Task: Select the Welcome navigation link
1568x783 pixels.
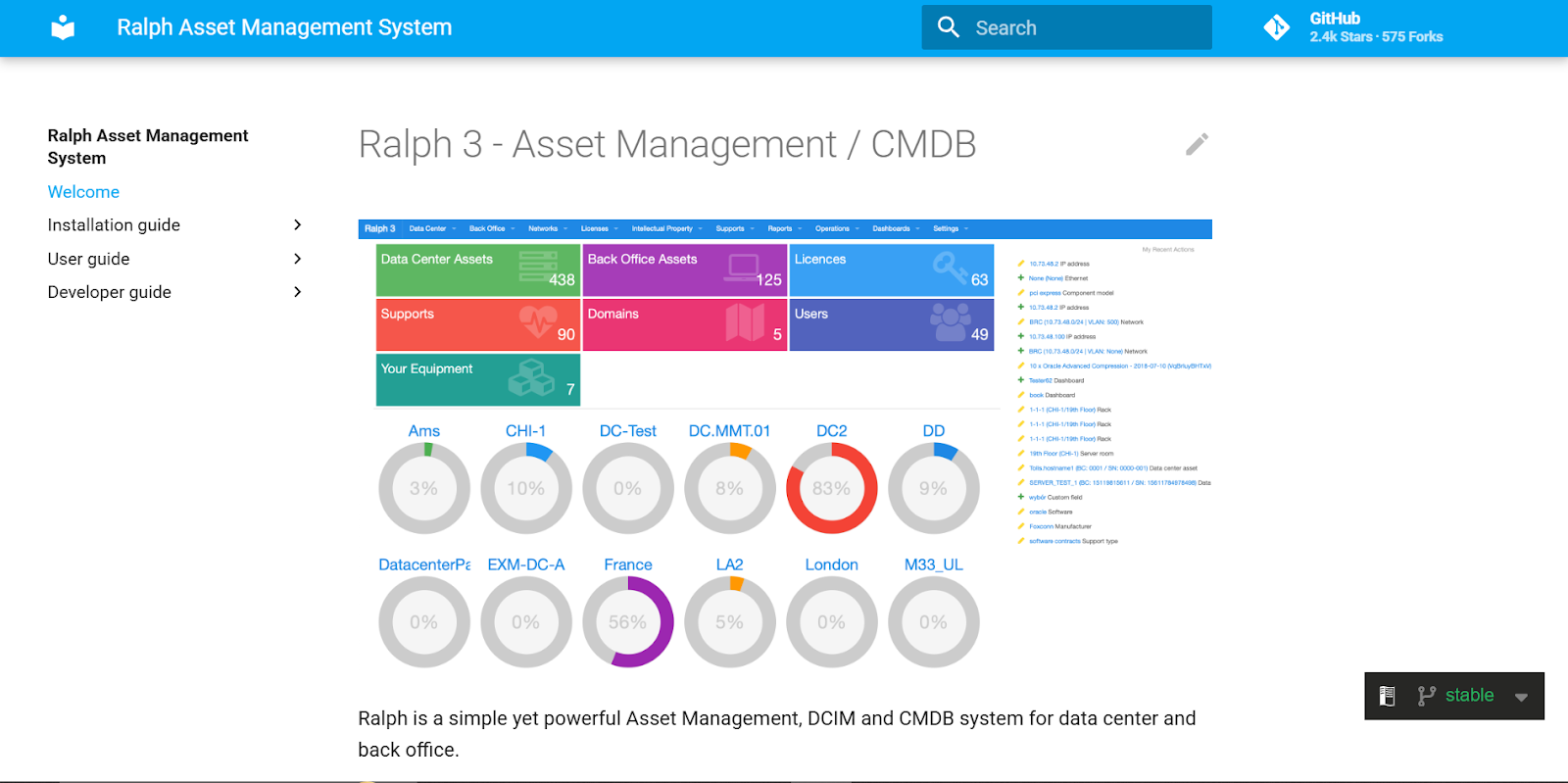Action: click(83, 192)
